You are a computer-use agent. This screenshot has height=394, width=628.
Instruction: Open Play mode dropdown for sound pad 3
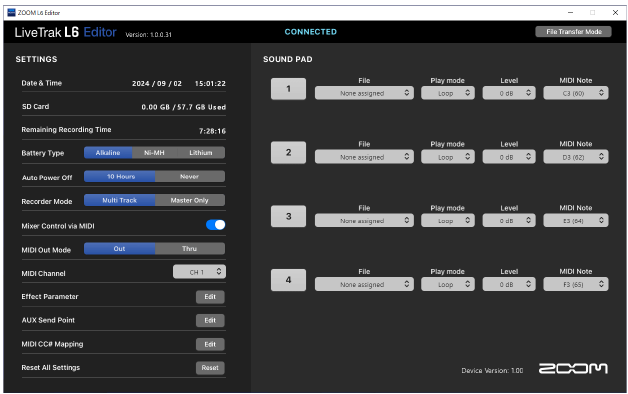(x=448, y=221)
